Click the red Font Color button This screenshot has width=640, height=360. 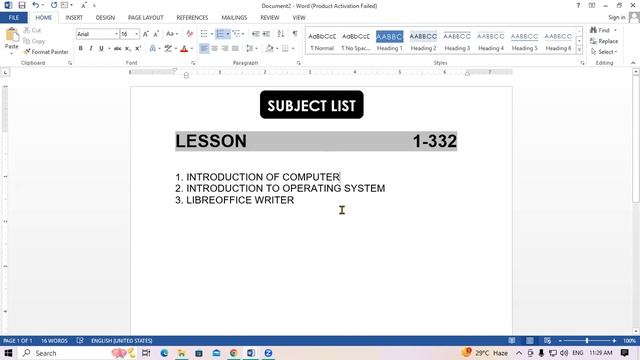184,49
